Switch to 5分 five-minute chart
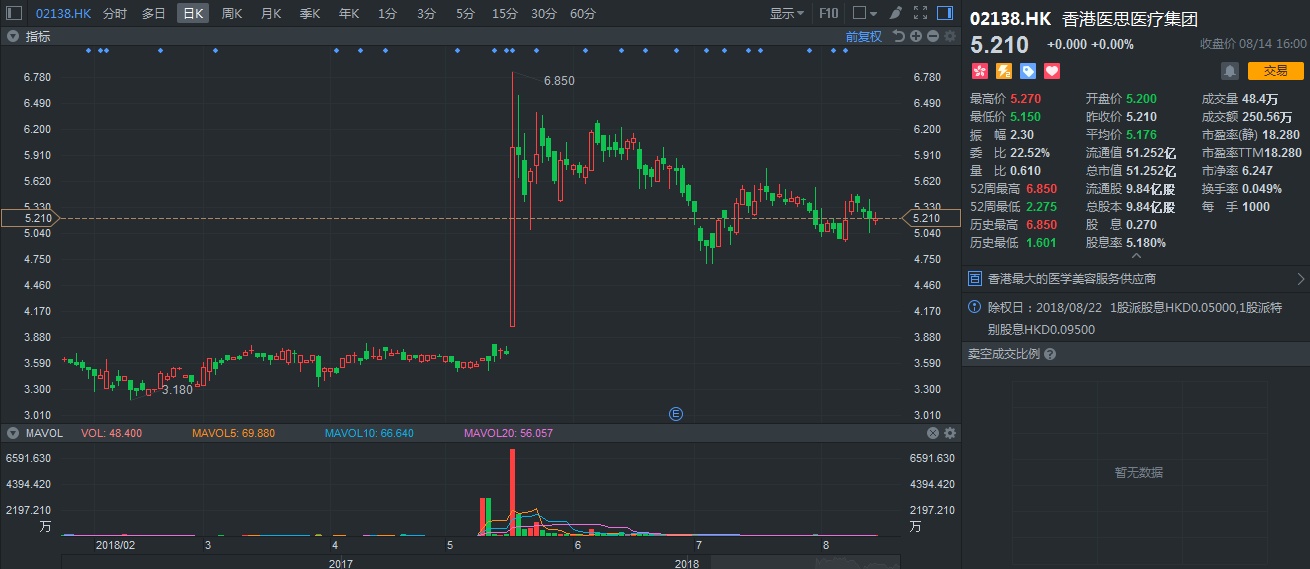Image resolution: width=1310 pixels, height=569 pixels. point(465,14)
